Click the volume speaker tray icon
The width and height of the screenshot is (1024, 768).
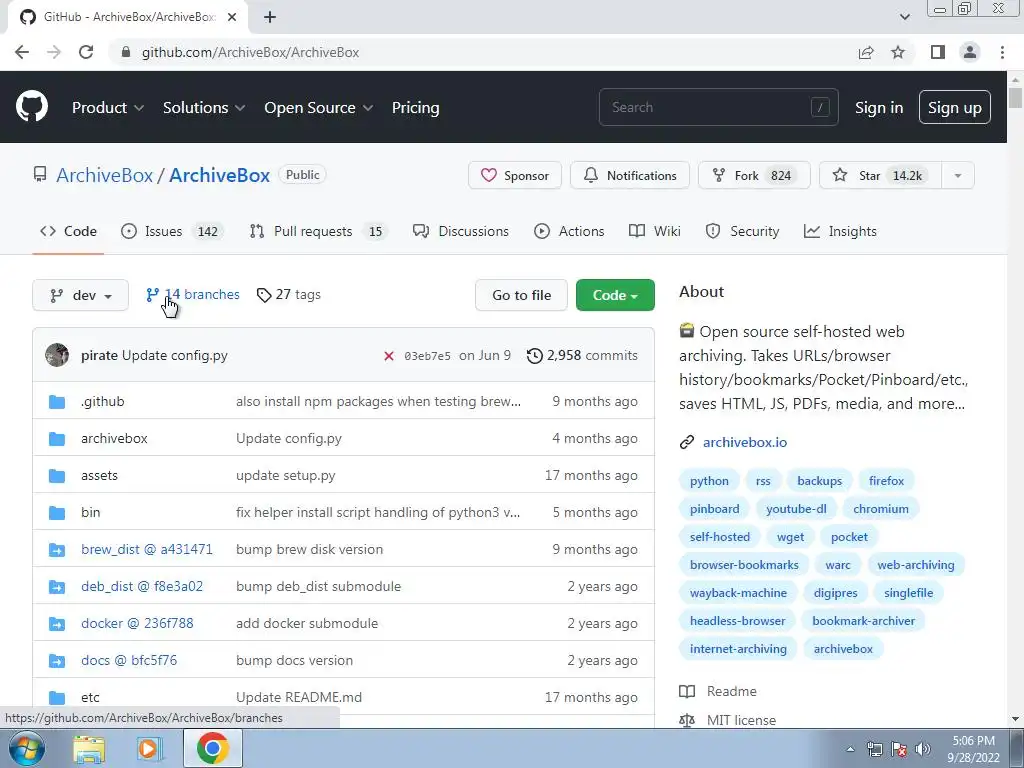click(923, 749)
